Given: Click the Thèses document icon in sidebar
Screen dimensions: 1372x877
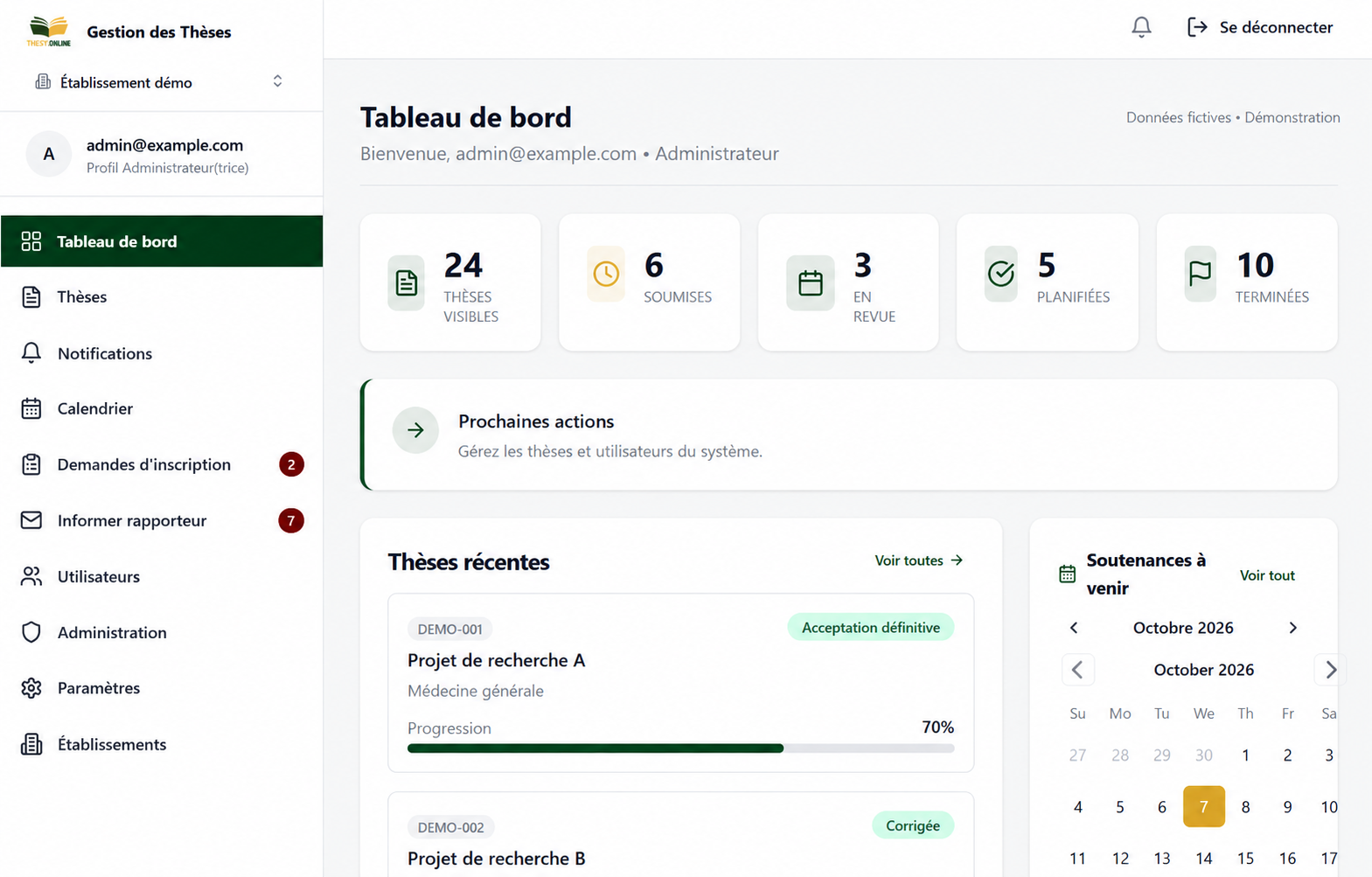Looking at the screenshot, I should pos(31,296).
